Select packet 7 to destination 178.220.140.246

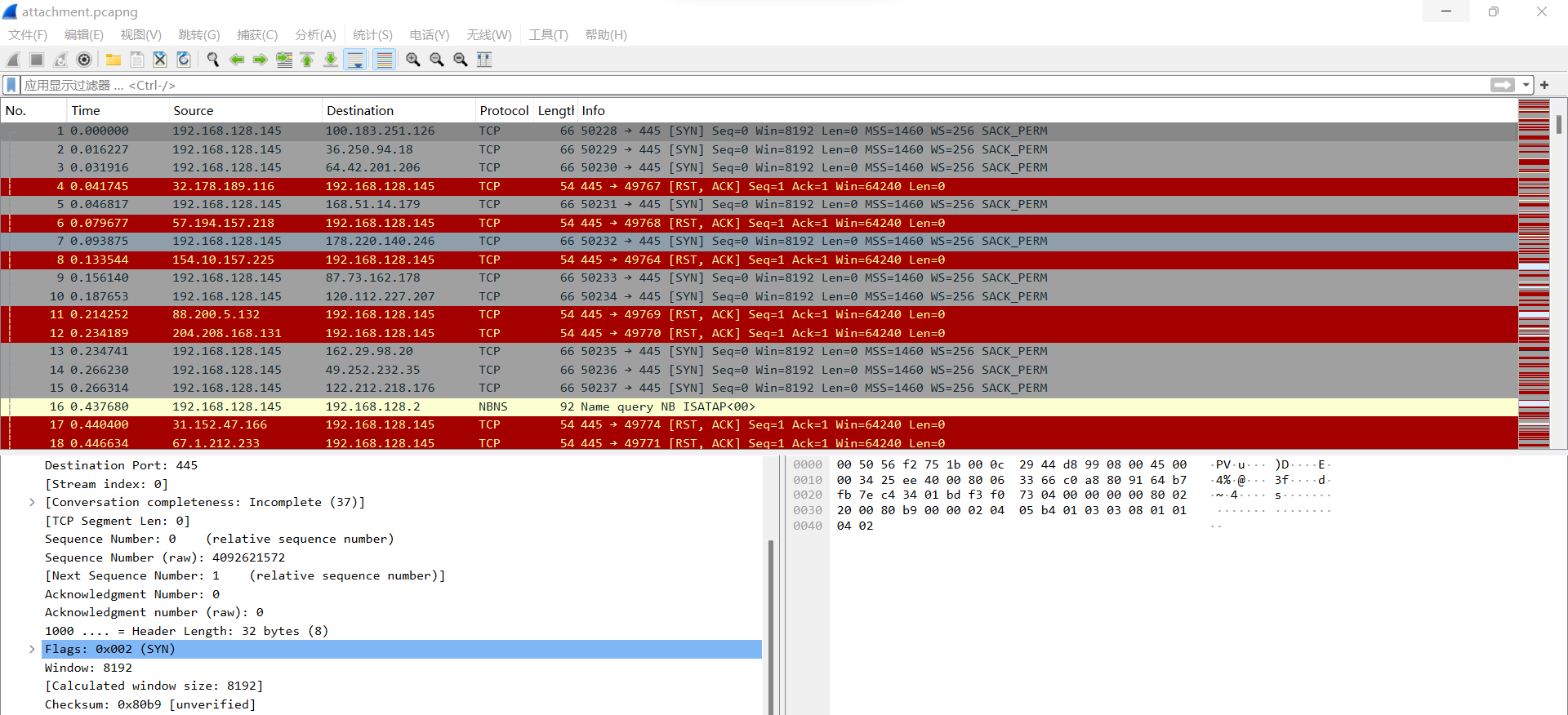point(759,241)
